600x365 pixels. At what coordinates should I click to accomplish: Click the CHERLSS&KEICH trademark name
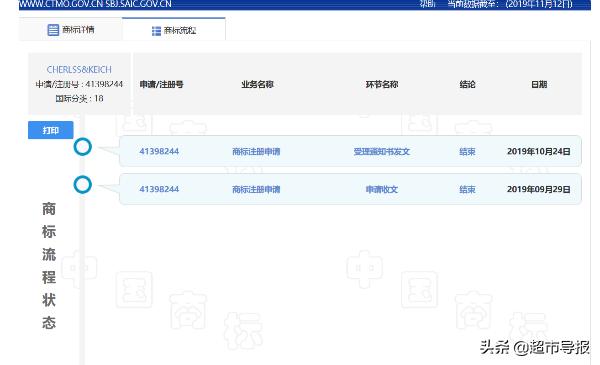coord(79,70)
